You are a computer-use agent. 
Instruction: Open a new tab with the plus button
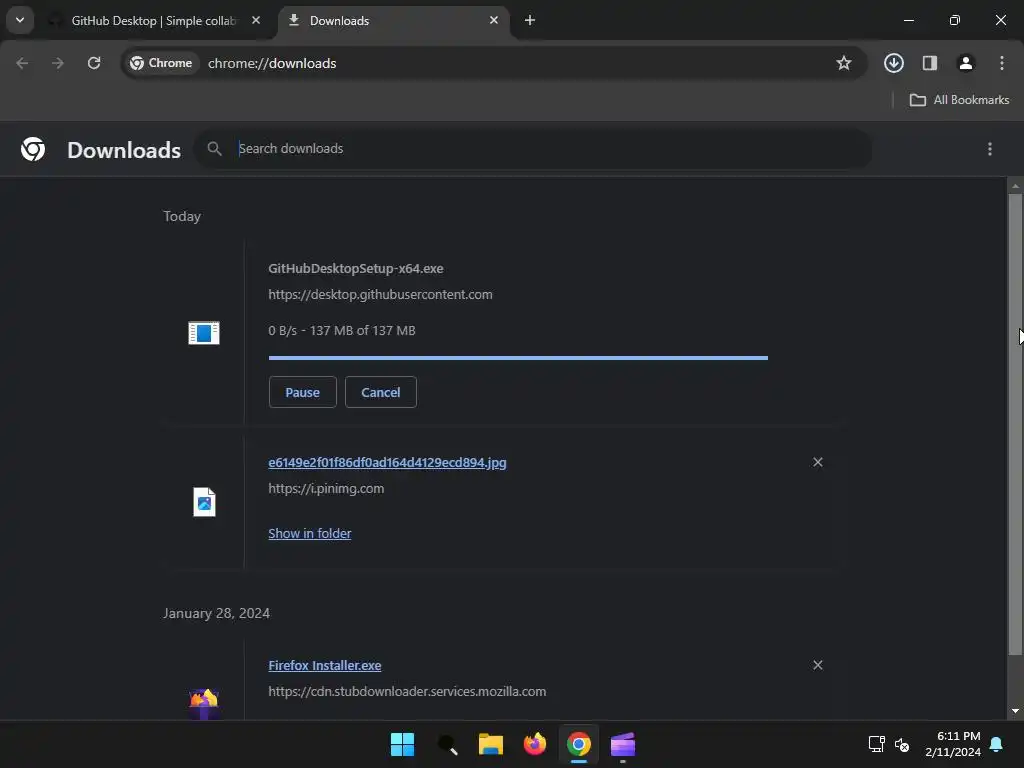pos(530,20)
